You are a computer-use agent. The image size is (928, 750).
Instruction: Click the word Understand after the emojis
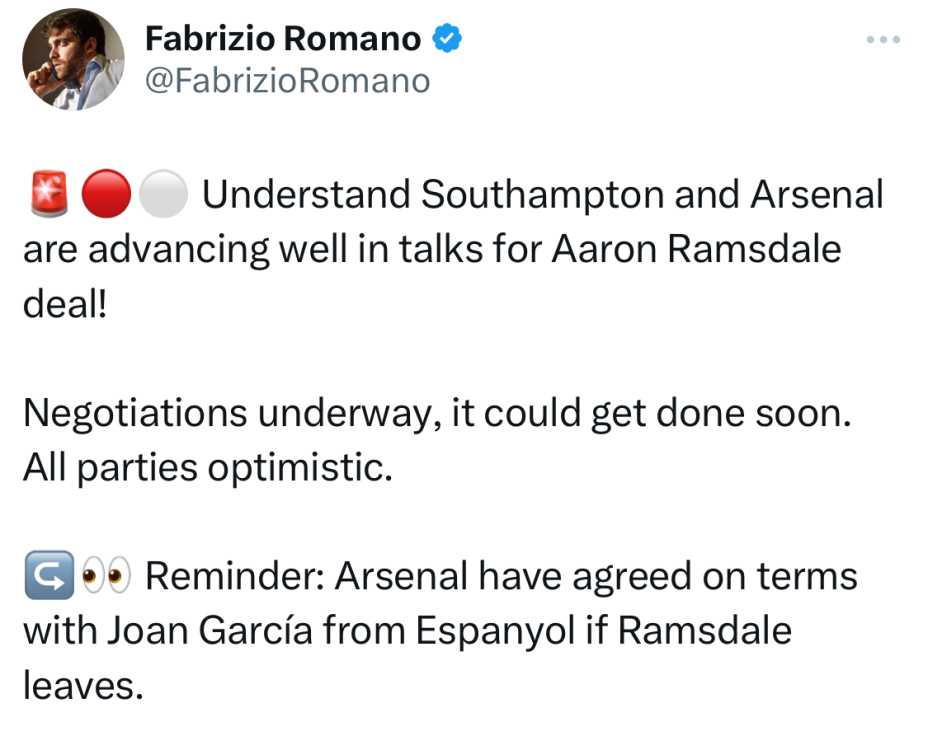pyautogui.click(x=306, y=194)
